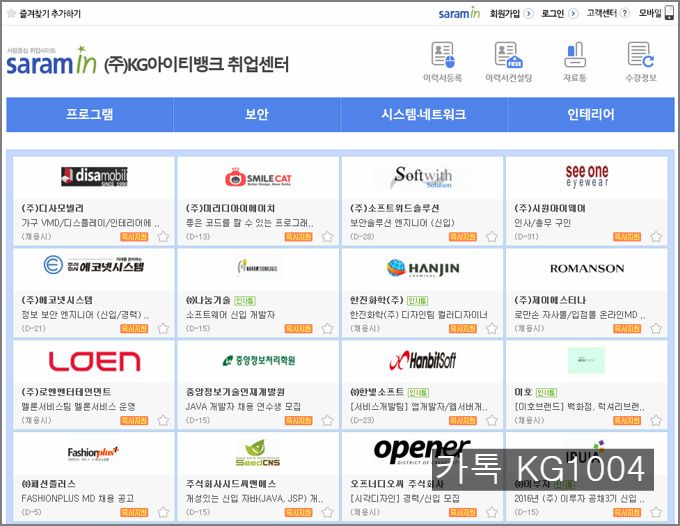Click the see one eyewear logo

[587, 176]
